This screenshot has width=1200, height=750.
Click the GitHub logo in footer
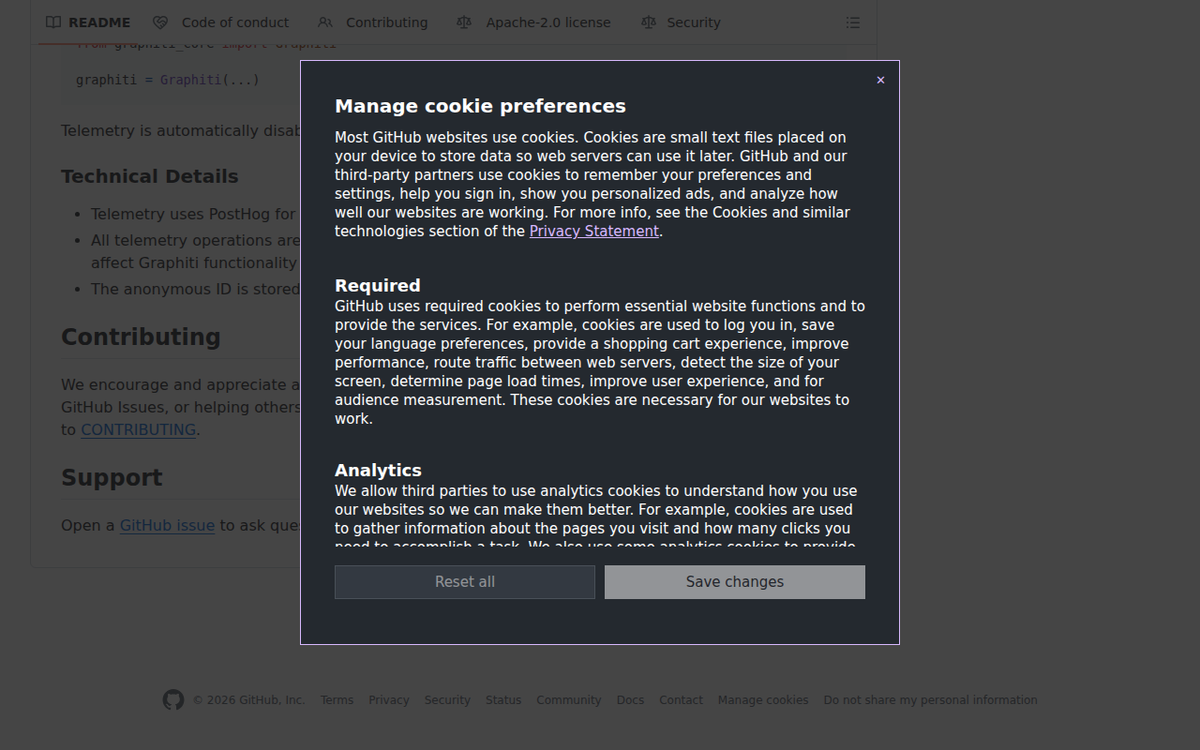173,700
